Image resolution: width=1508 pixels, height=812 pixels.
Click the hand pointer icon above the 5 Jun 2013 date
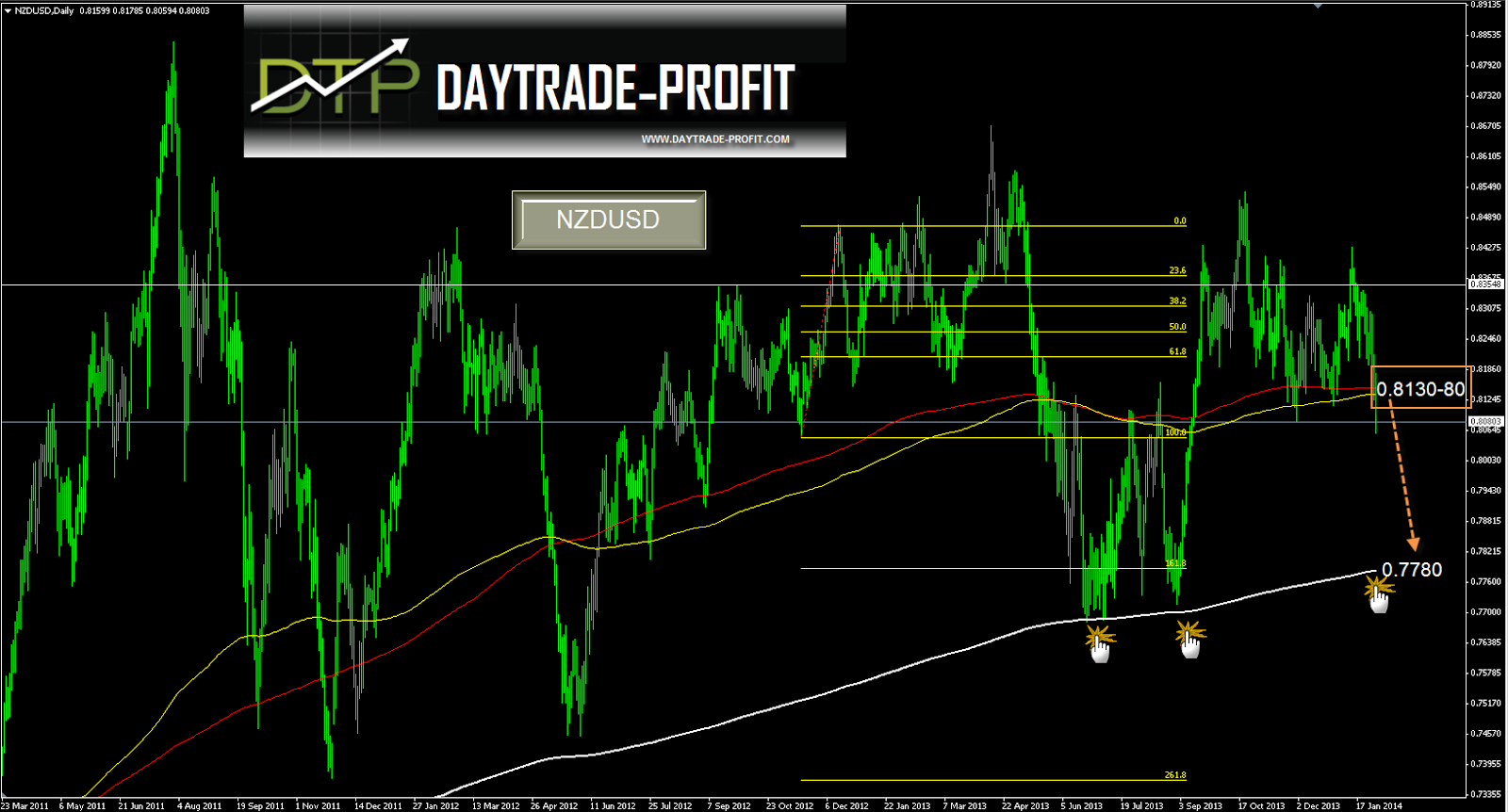(x=1100, y=650)
